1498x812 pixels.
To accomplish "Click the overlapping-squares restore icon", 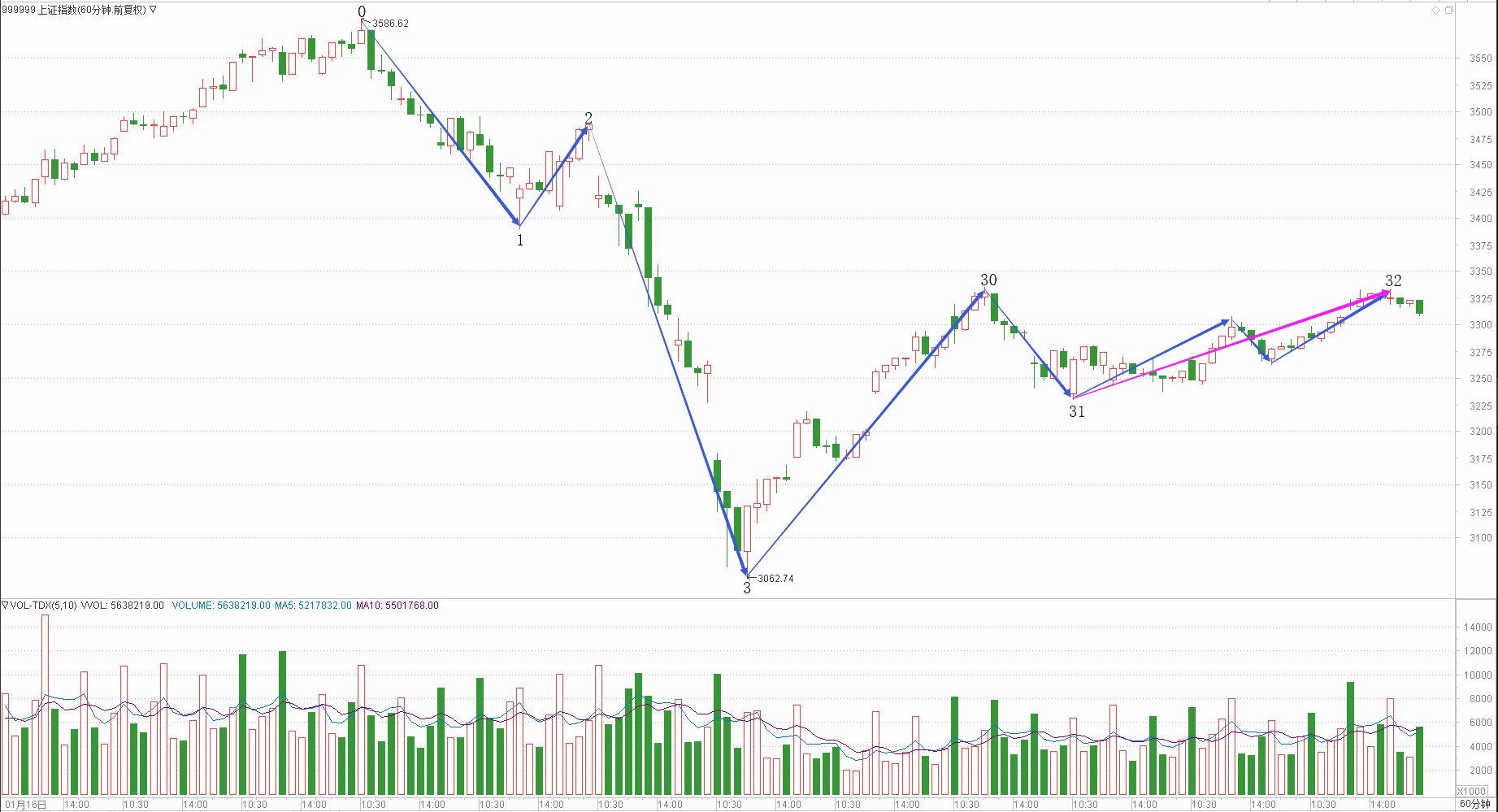I will (x=1449, y=10).
